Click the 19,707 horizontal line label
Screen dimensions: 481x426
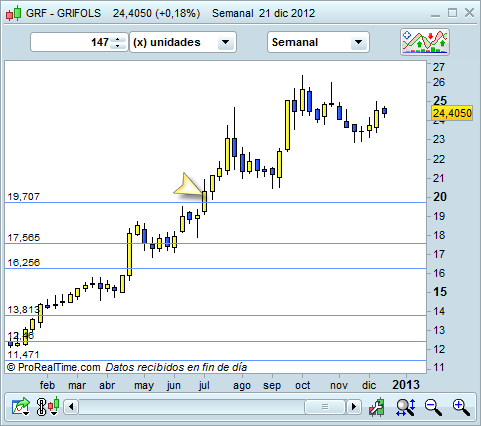pos(24,197)
